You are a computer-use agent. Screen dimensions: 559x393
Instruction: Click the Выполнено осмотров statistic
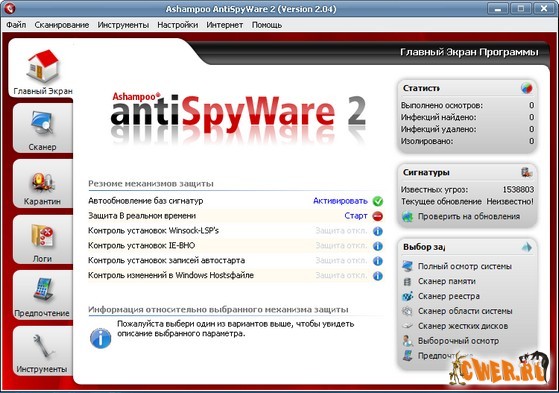tap(467, 105)
